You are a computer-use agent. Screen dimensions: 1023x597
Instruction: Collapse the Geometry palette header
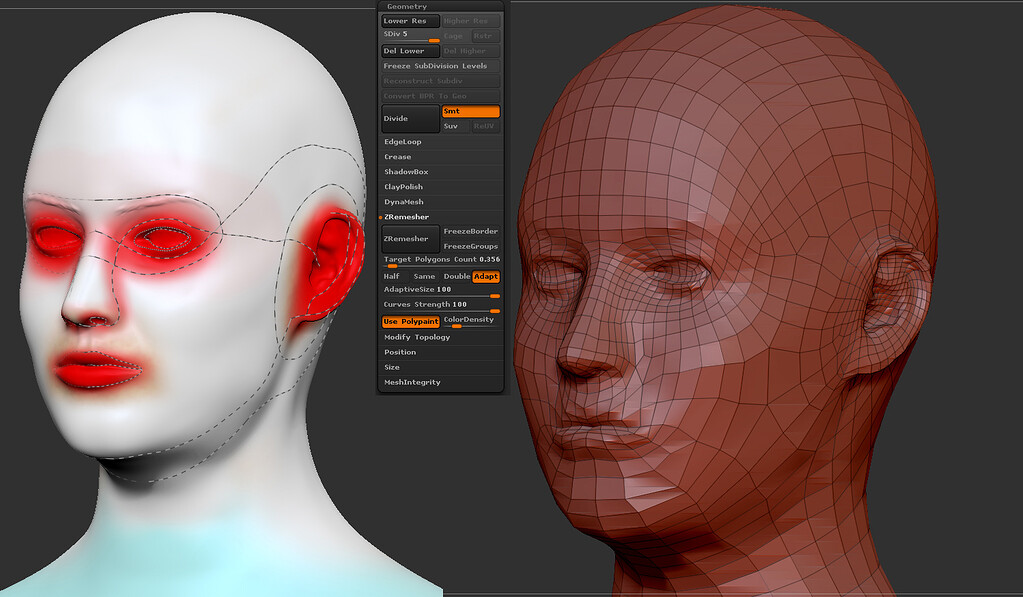[406, 5]
